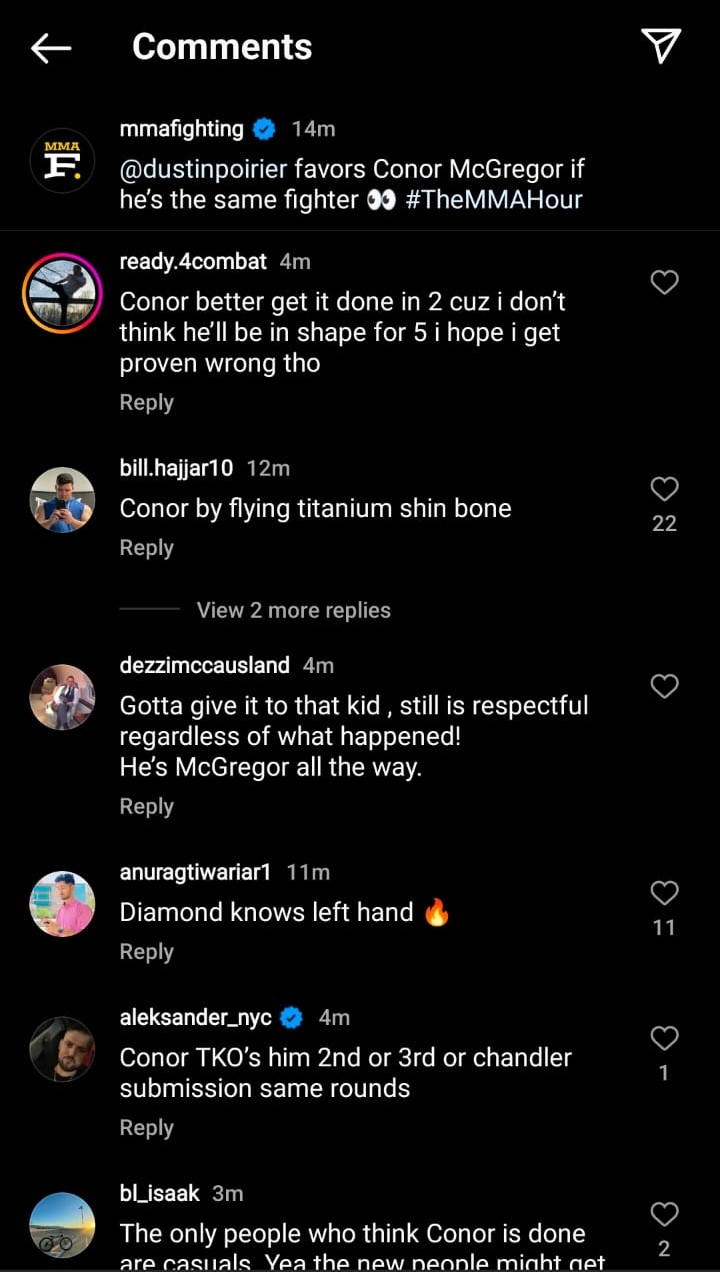The image size is (720, 1272).
Task: Open the share paper plane icon
Action: [x=661, y=46]
